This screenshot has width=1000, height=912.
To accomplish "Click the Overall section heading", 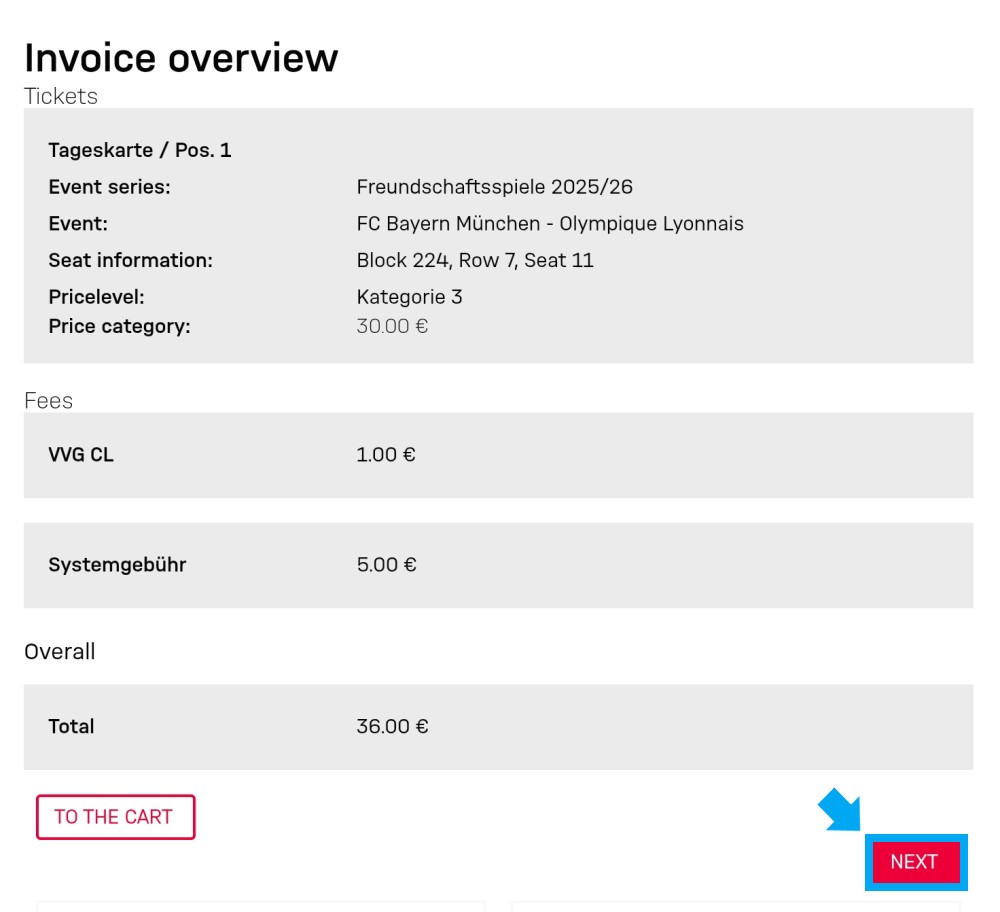I will [60, 652].
